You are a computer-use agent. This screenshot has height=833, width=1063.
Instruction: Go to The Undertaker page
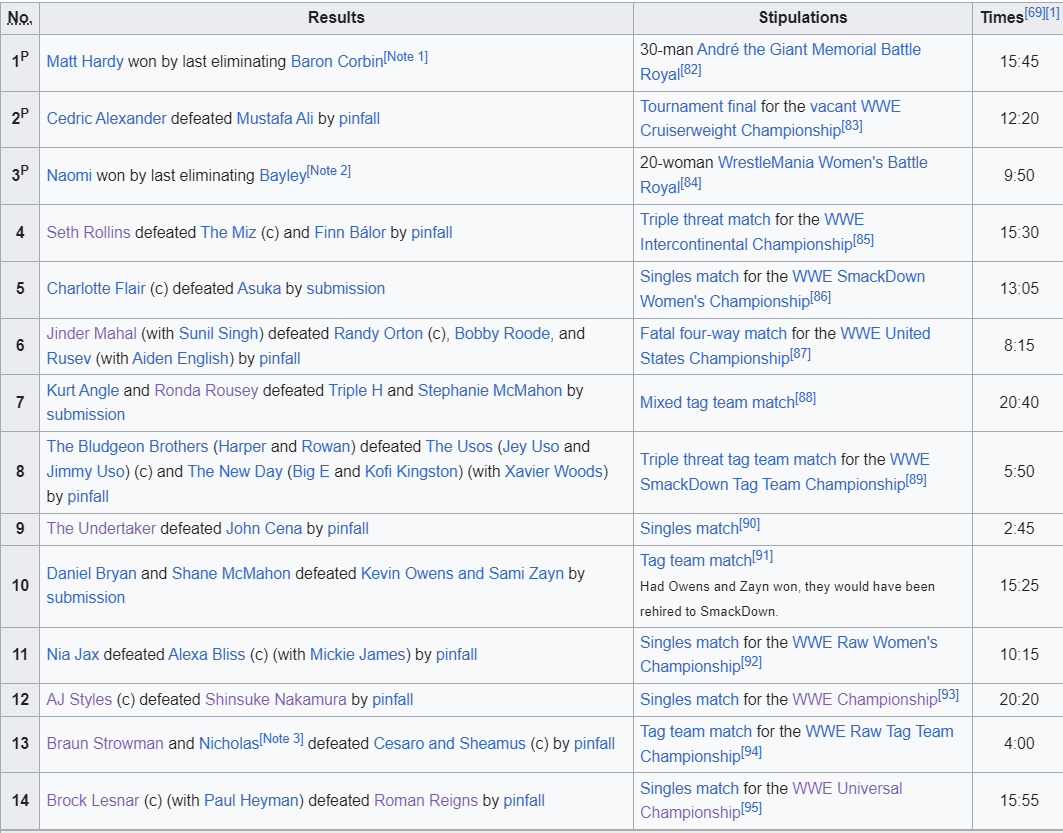101,529
